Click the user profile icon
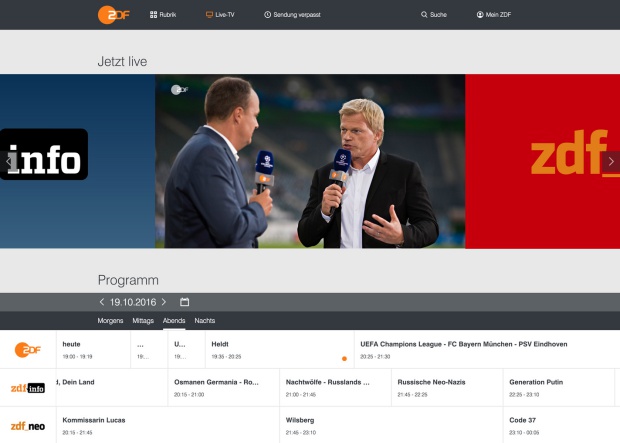Viewport: 620px width, 443px height. [480, 15]
